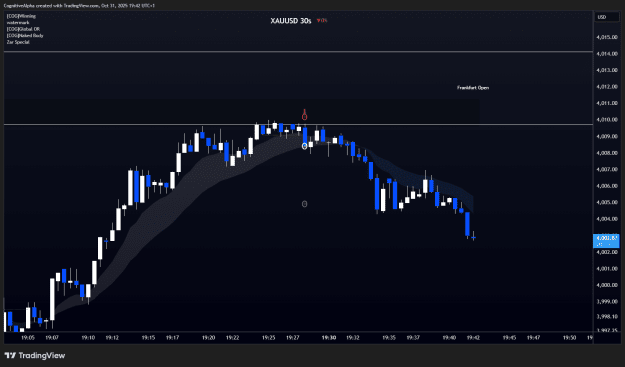
Task: Click the 4,015.00 price axis label
Action: click(607, 37)
